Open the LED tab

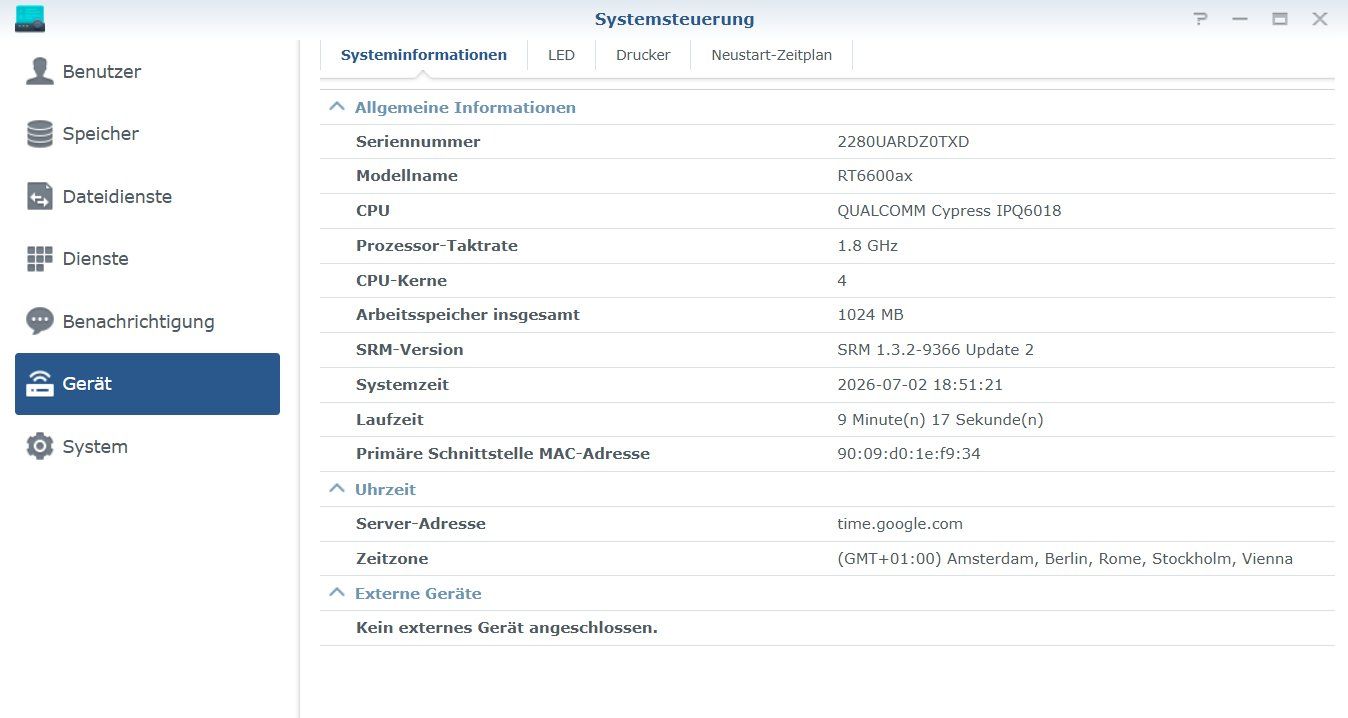pos(561,55)
